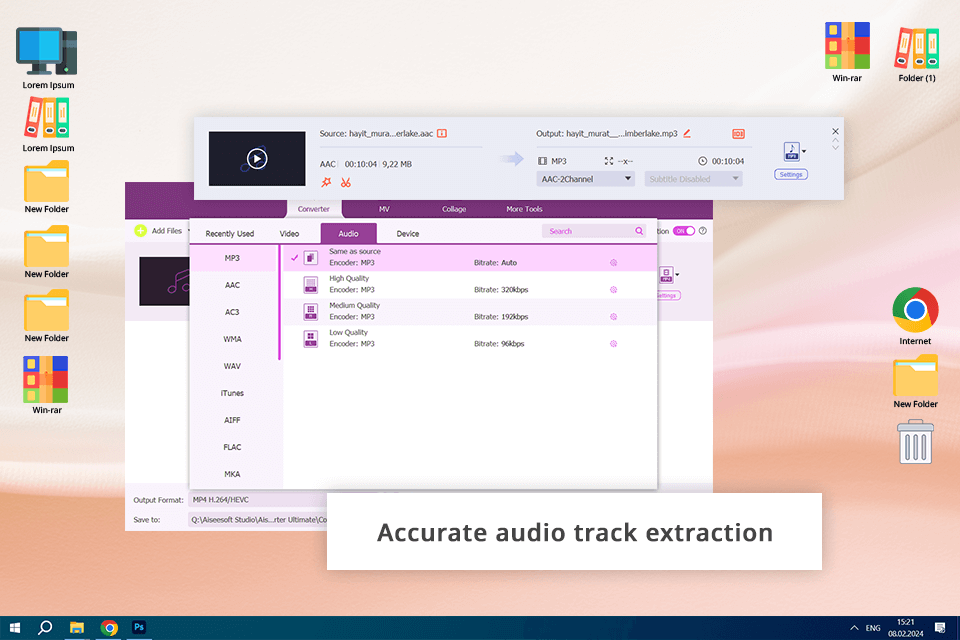Screen dimensions: 960x640
Task: Open the Collage tab
Action: click(454, 209)
